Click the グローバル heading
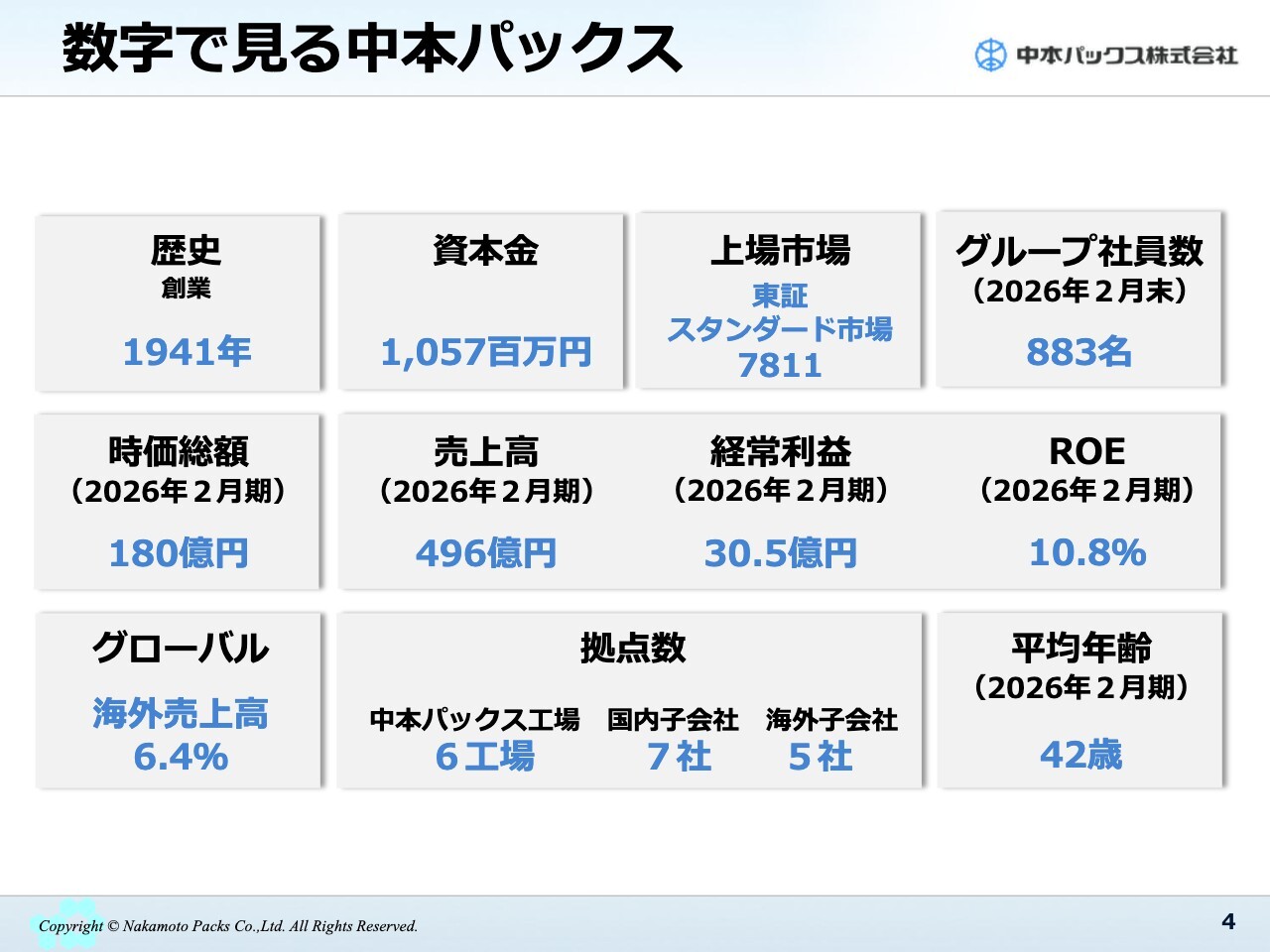 180,649
